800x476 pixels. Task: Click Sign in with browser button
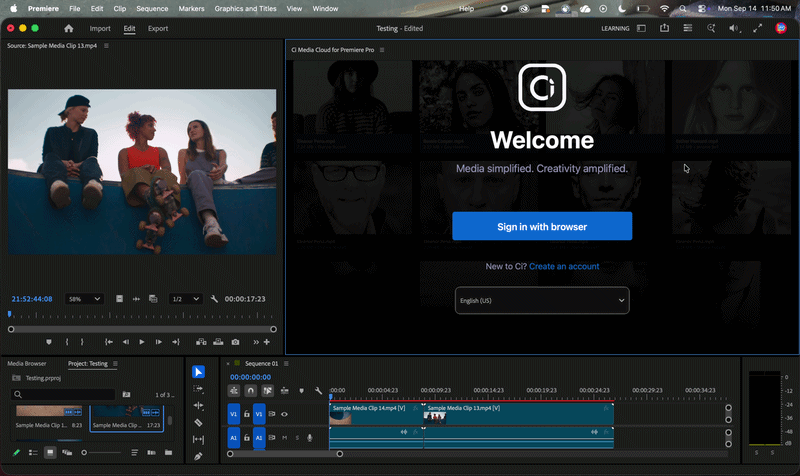542,227
